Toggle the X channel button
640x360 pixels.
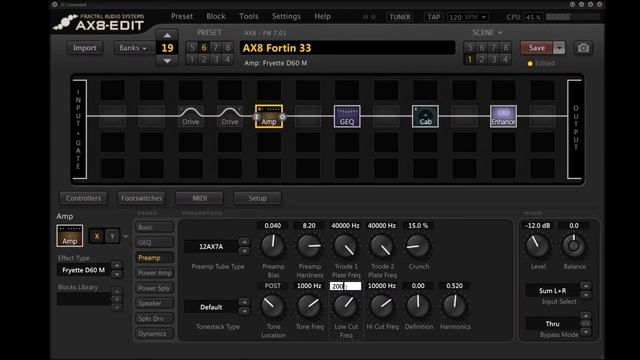[97, 236]
